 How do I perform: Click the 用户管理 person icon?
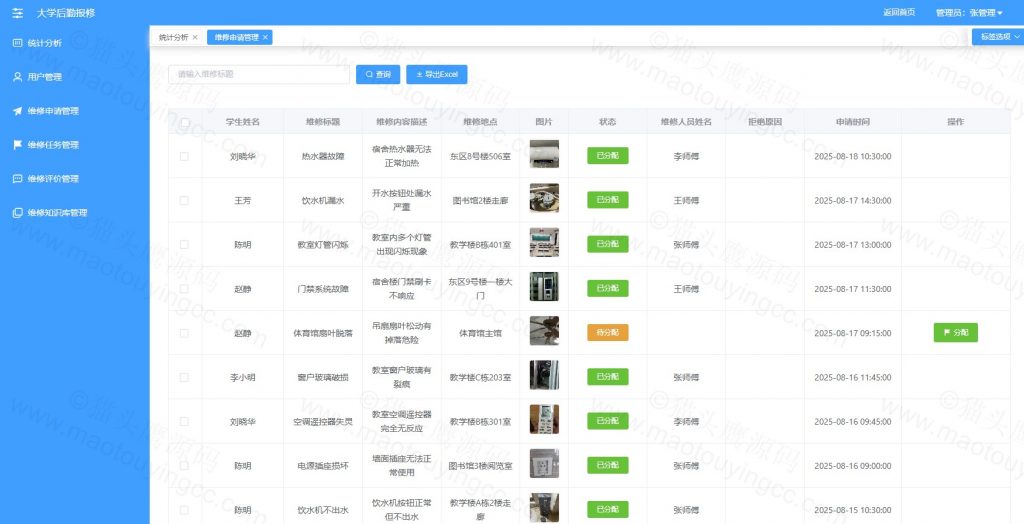18,77
